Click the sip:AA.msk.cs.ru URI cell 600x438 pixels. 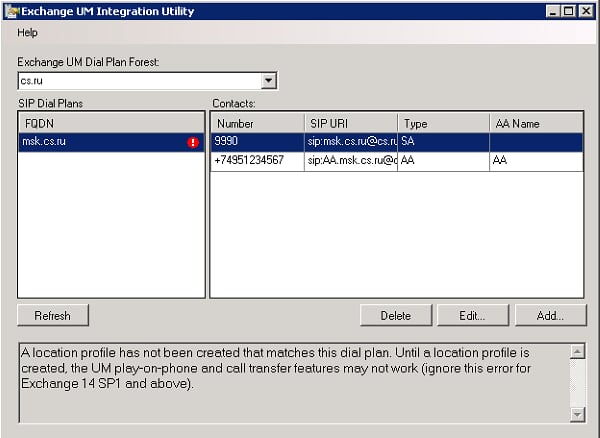[x=351, y=161]
